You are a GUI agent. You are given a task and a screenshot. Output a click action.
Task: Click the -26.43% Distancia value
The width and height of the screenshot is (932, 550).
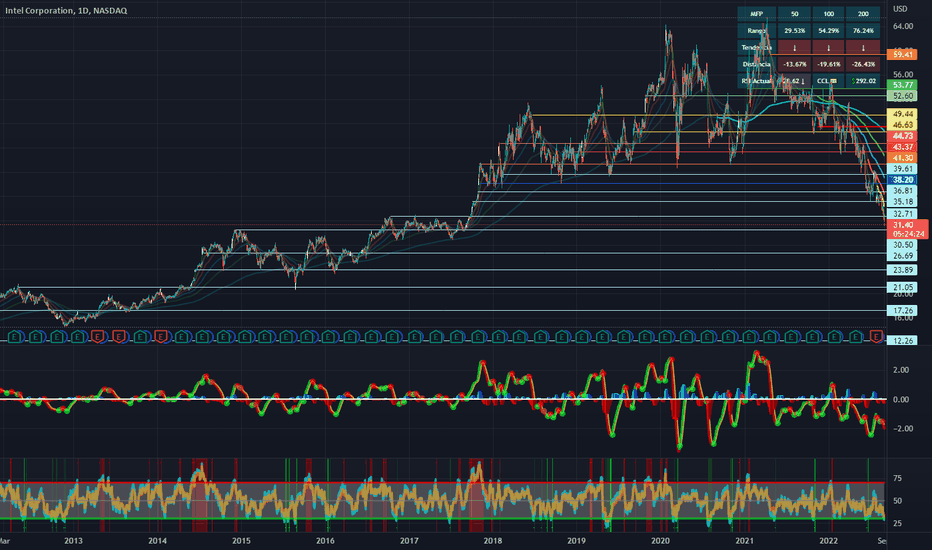click(863, 64)
